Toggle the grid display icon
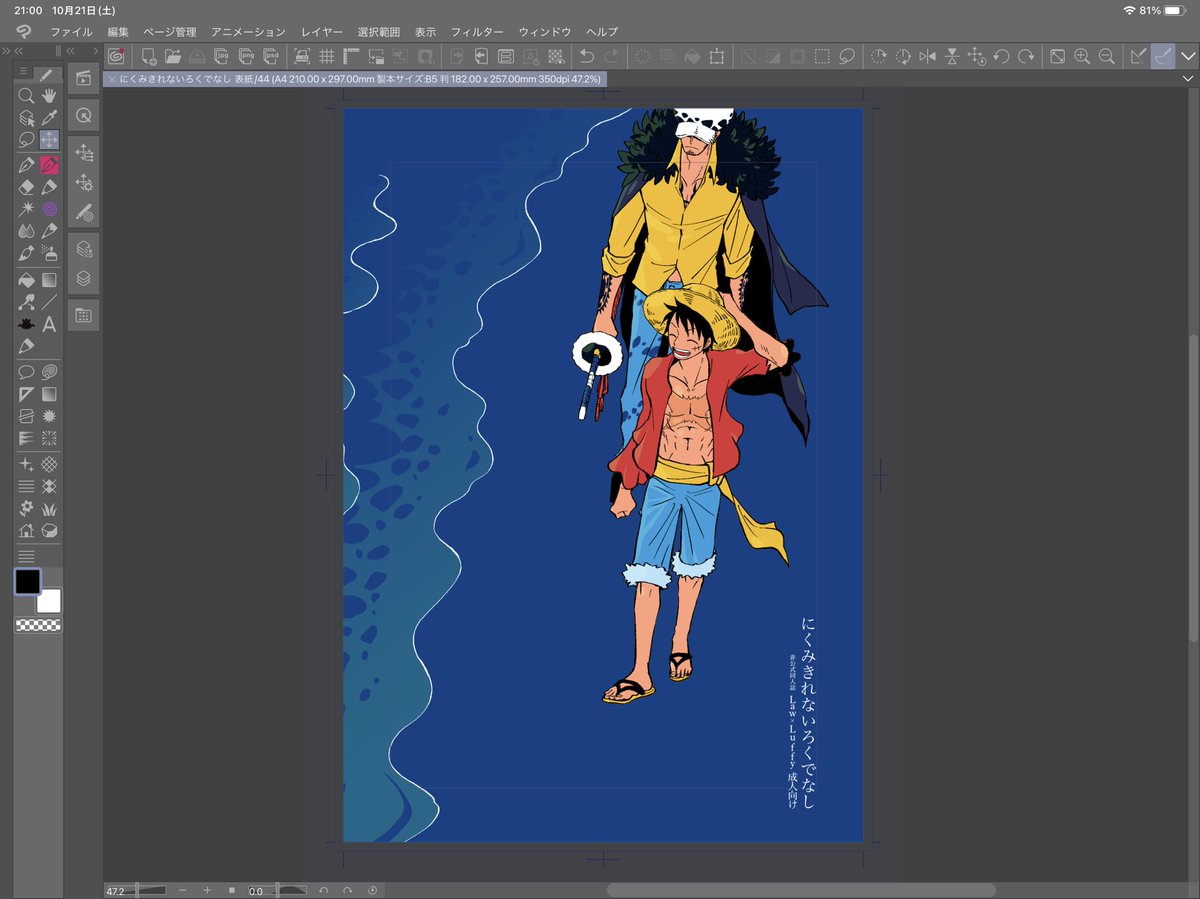This screenshot has width=1200, height=899. click(326, 57)
